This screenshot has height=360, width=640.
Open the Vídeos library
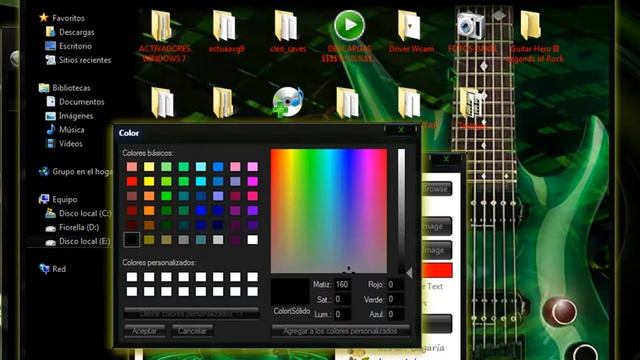[64, 144]
